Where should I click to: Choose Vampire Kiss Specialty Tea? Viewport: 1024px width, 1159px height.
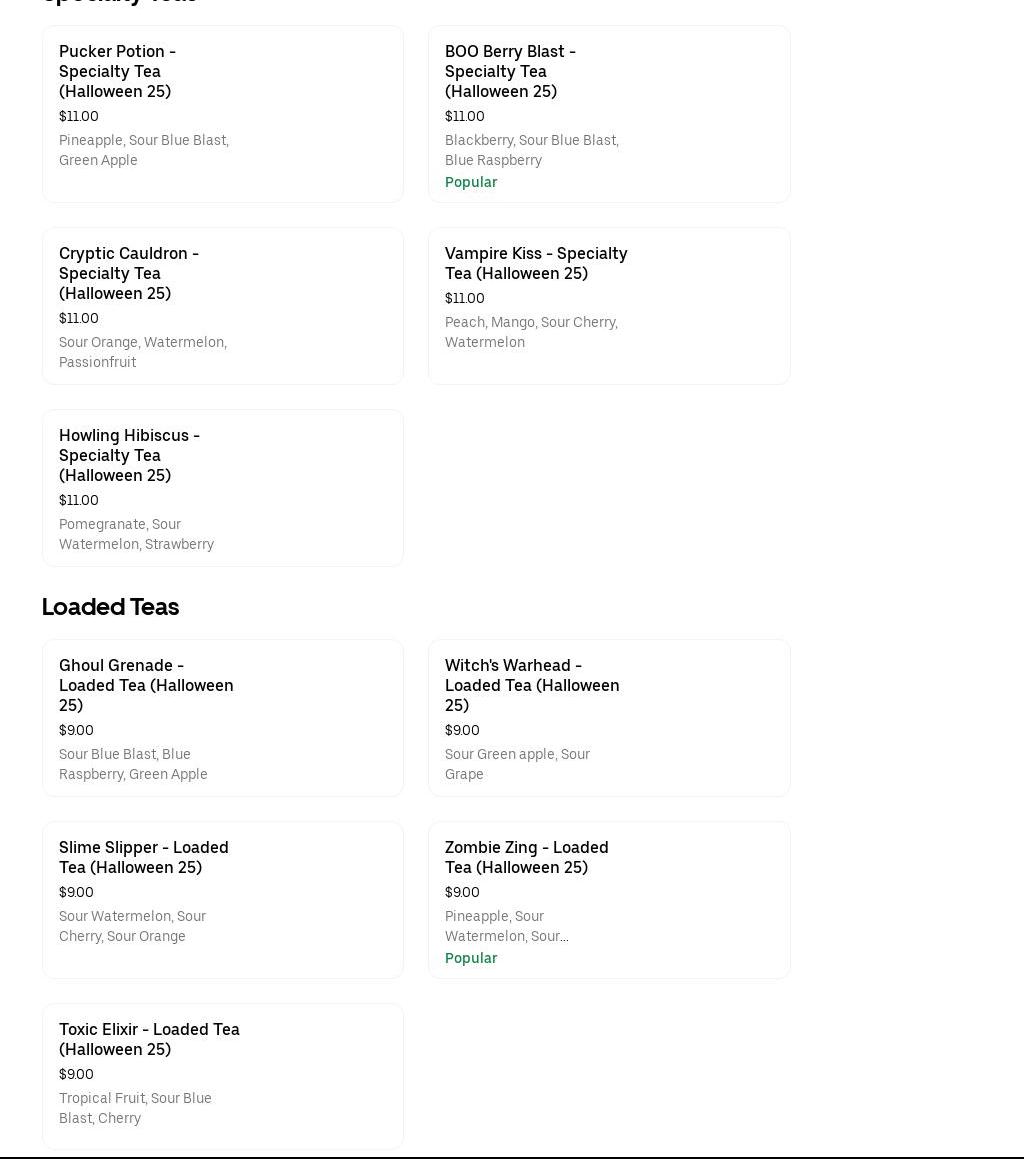[x=609, y=306]
